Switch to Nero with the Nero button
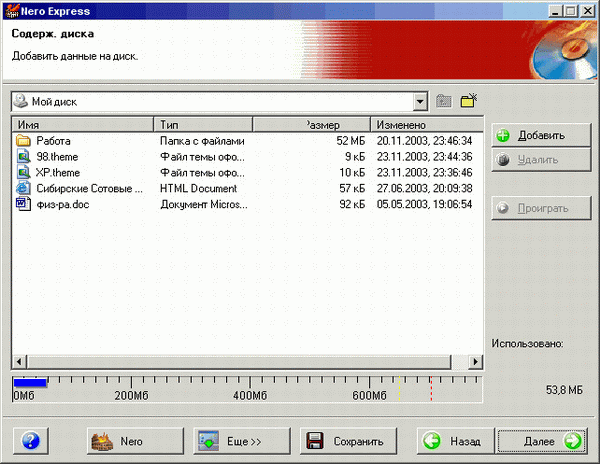 [x=135, y=441]
